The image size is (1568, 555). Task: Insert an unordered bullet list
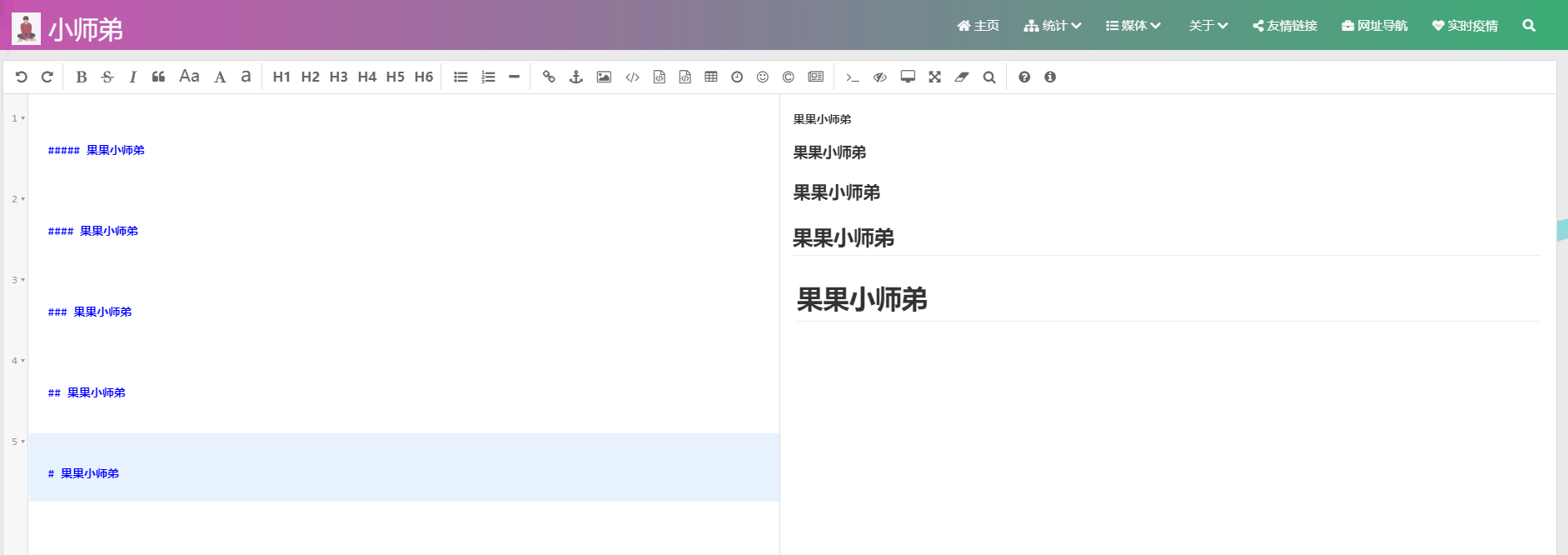(x=460, y=77)
